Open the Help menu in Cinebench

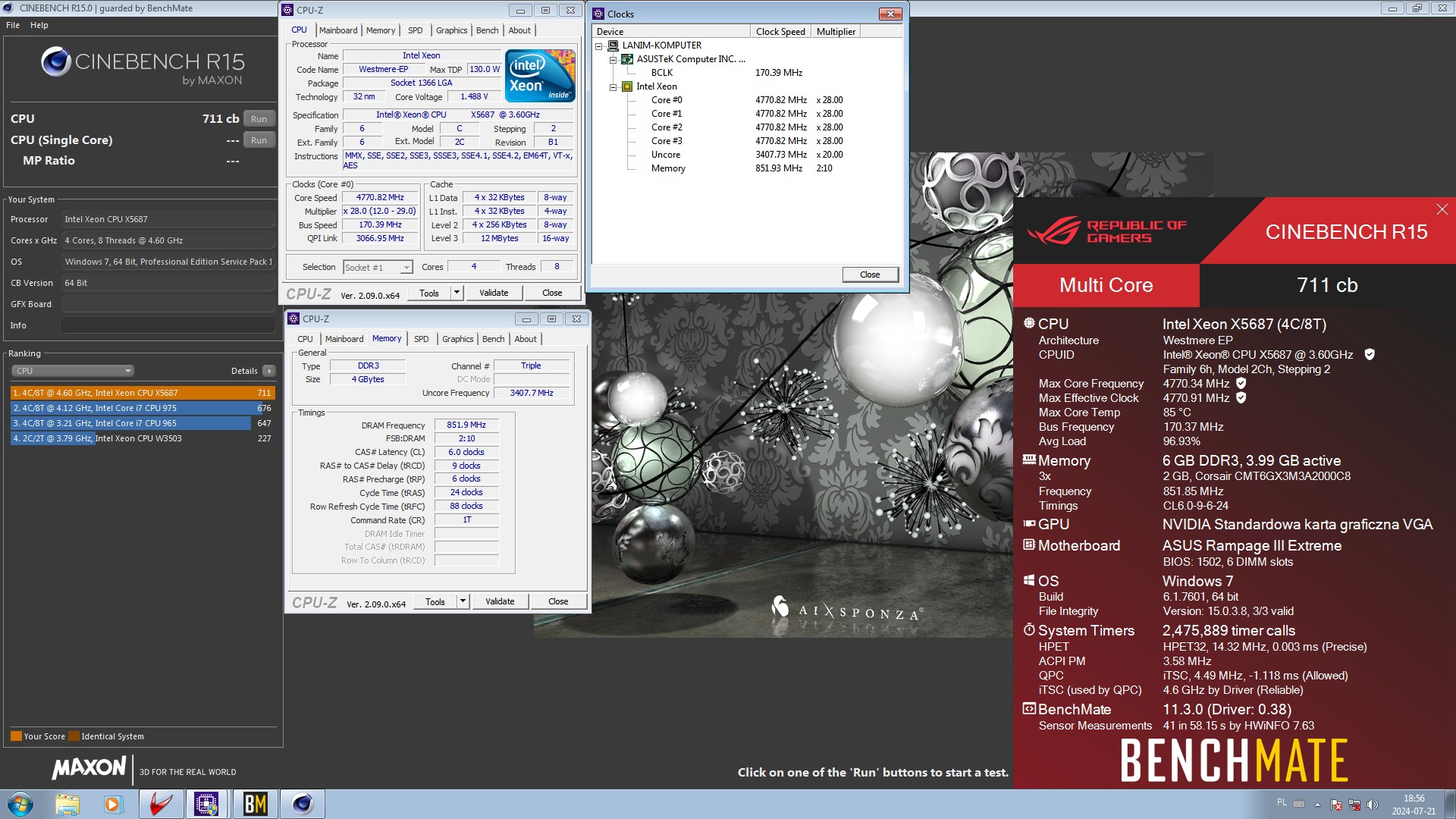click(39, 25)
